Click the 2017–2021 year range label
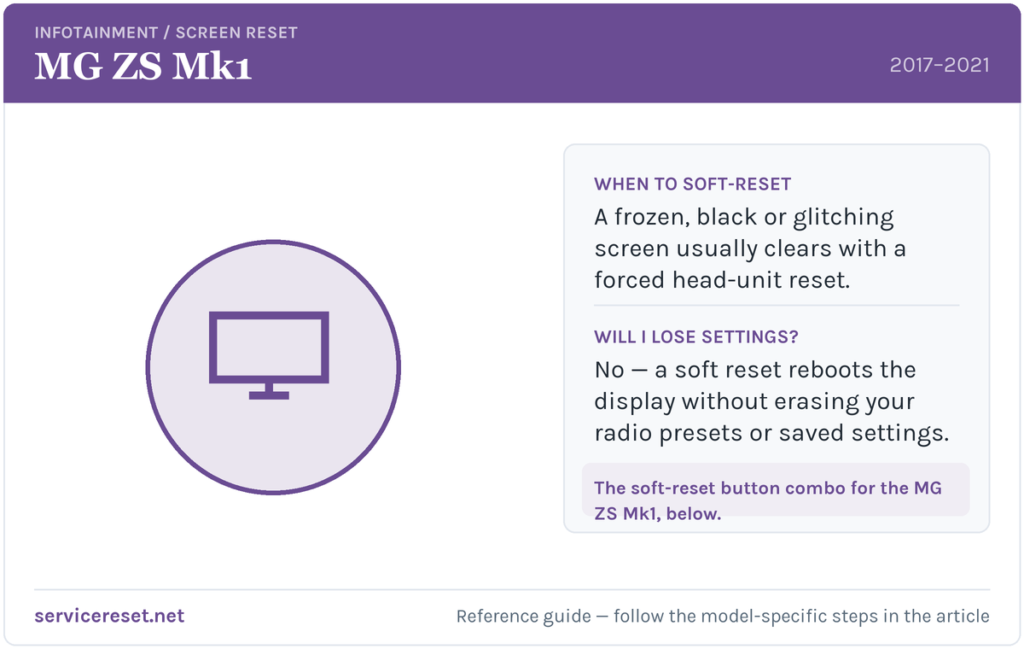1024x649 pixels. click(939, 65)
